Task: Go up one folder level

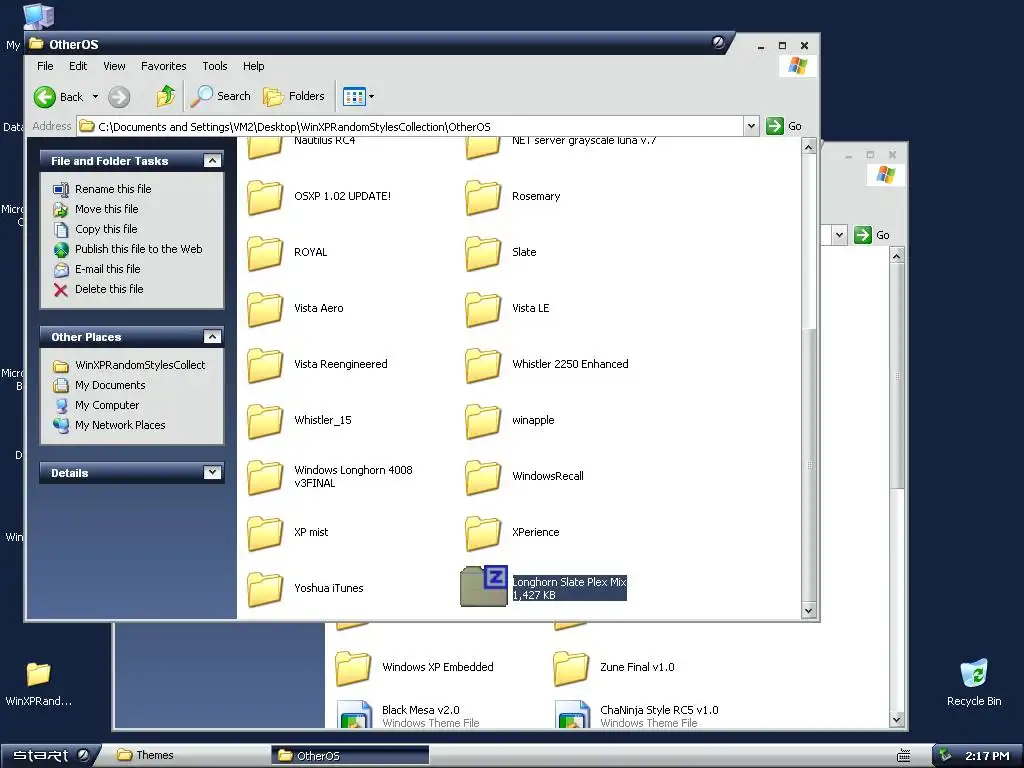Action: coord(166,96)
